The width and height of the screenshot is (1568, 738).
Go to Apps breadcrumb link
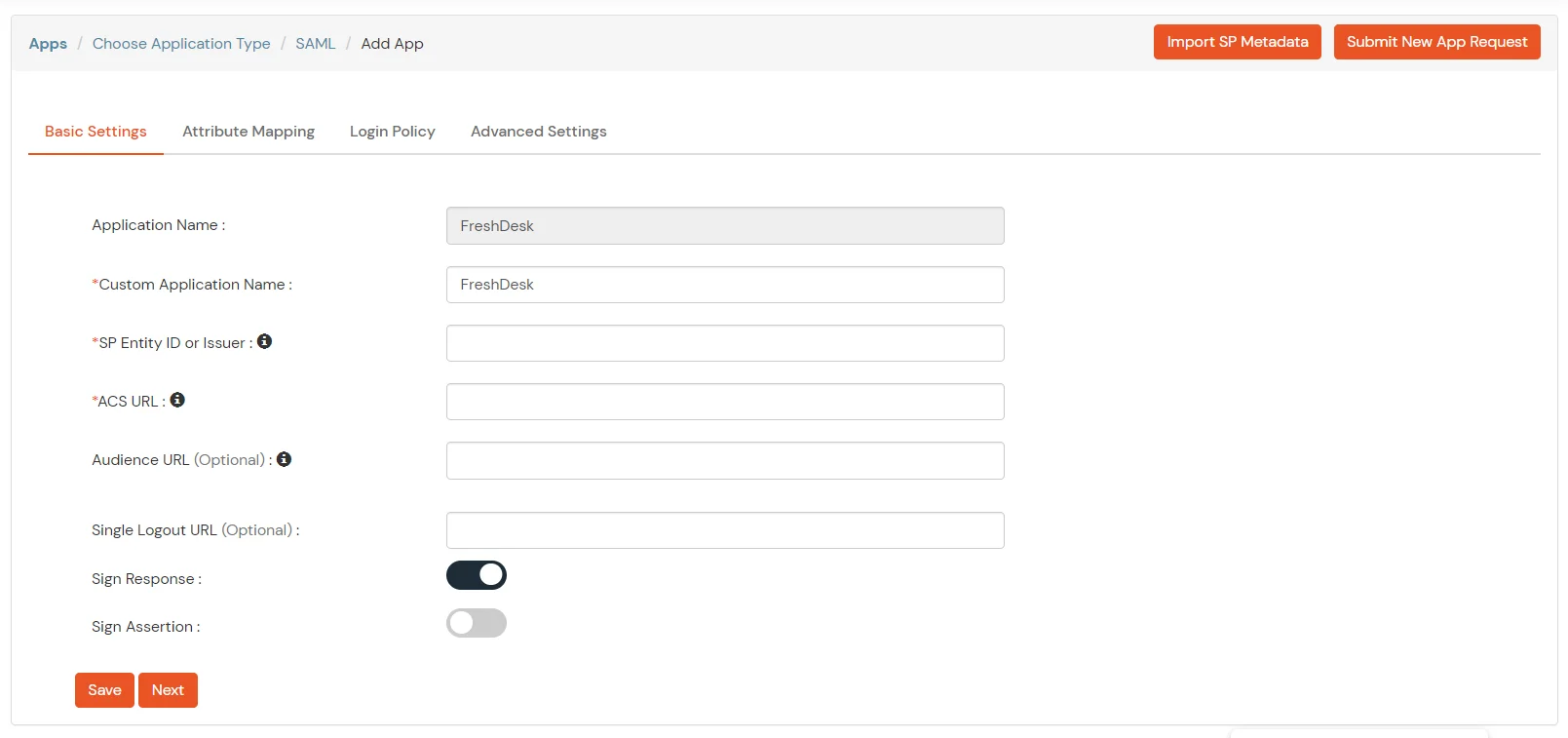click(x=48, y=44)
